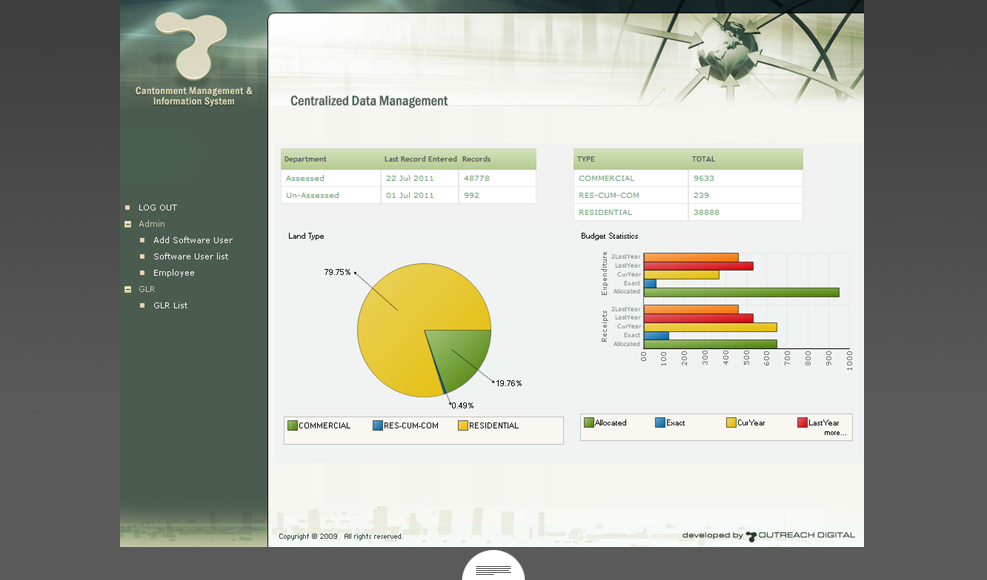Click the blue RES-CUM-COM legend swatch
The height and width of the screenshot is (580, 987).
[378, 425]
